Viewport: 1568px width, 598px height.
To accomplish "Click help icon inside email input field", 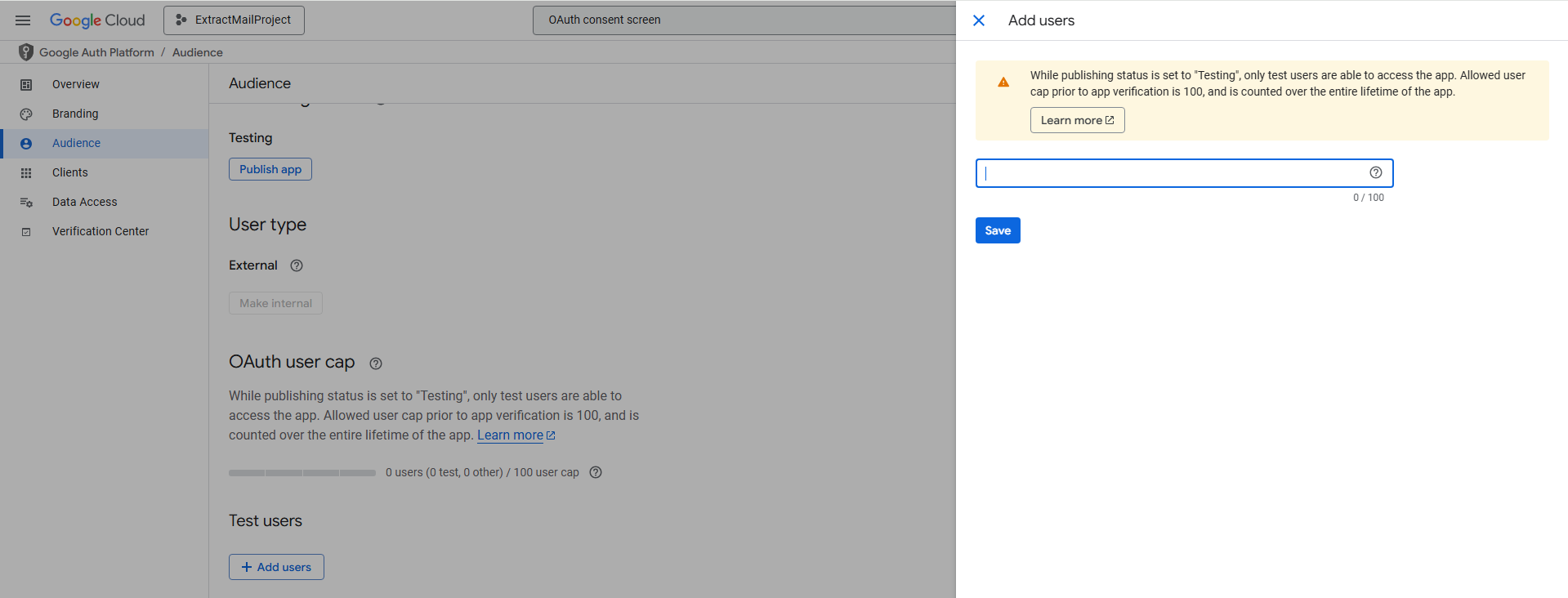I will 1376,172.
